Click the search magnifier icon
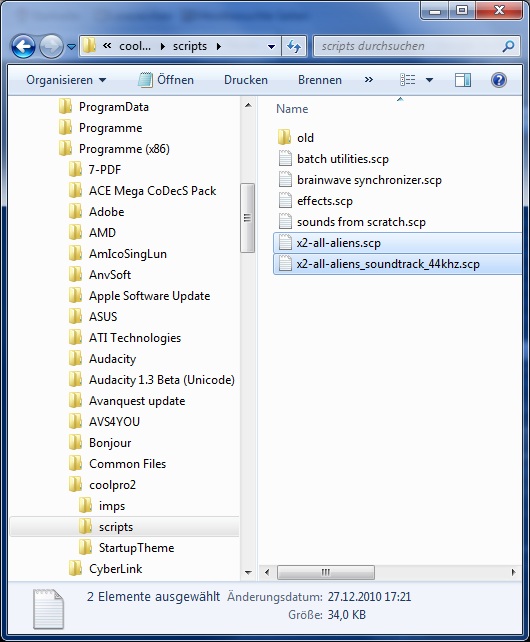 pos(508,46)
